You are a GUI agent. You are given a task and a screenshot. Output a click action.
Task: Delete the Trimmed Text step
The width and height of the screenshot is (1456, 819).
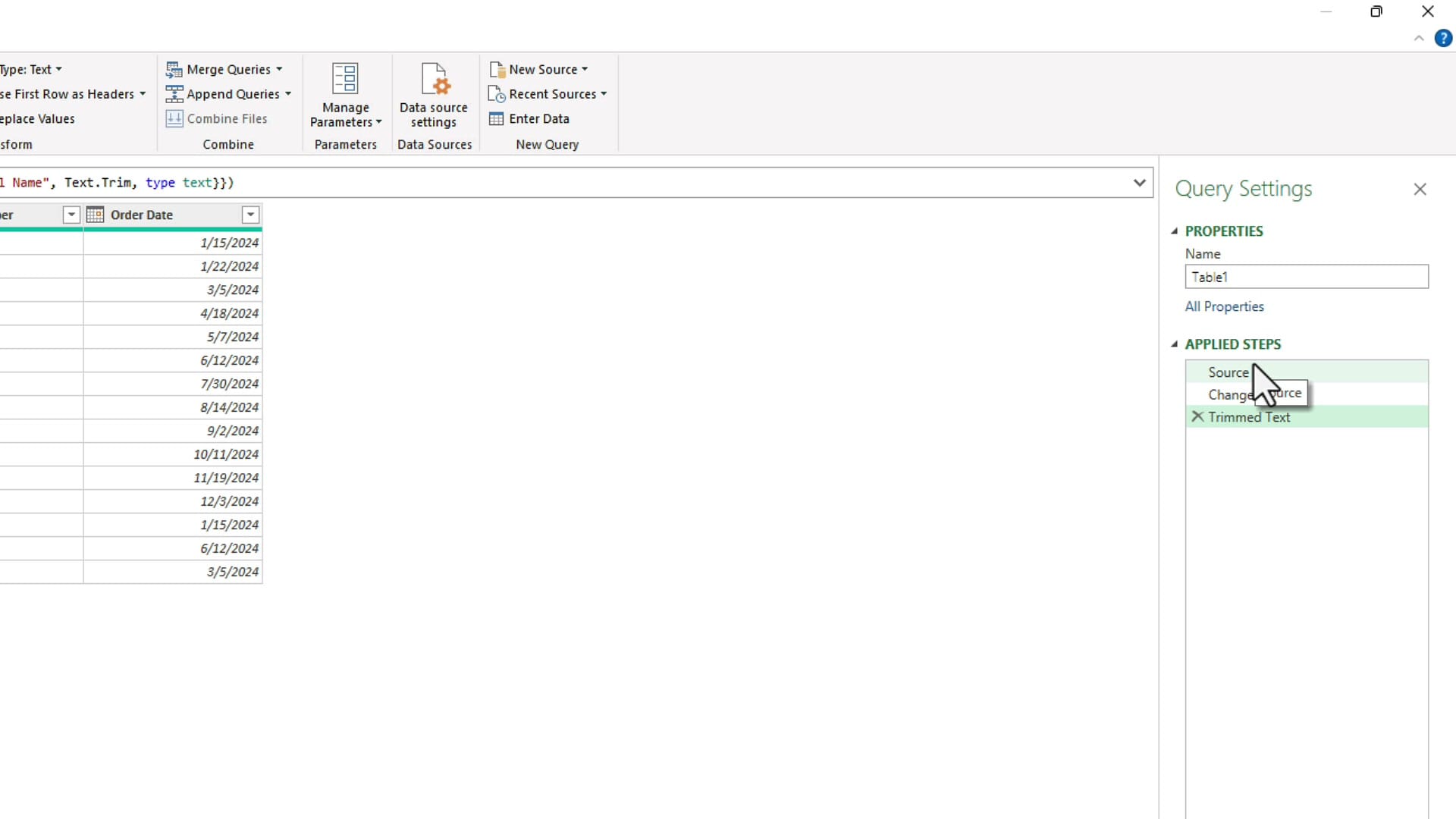click(x=1197, y=416)
